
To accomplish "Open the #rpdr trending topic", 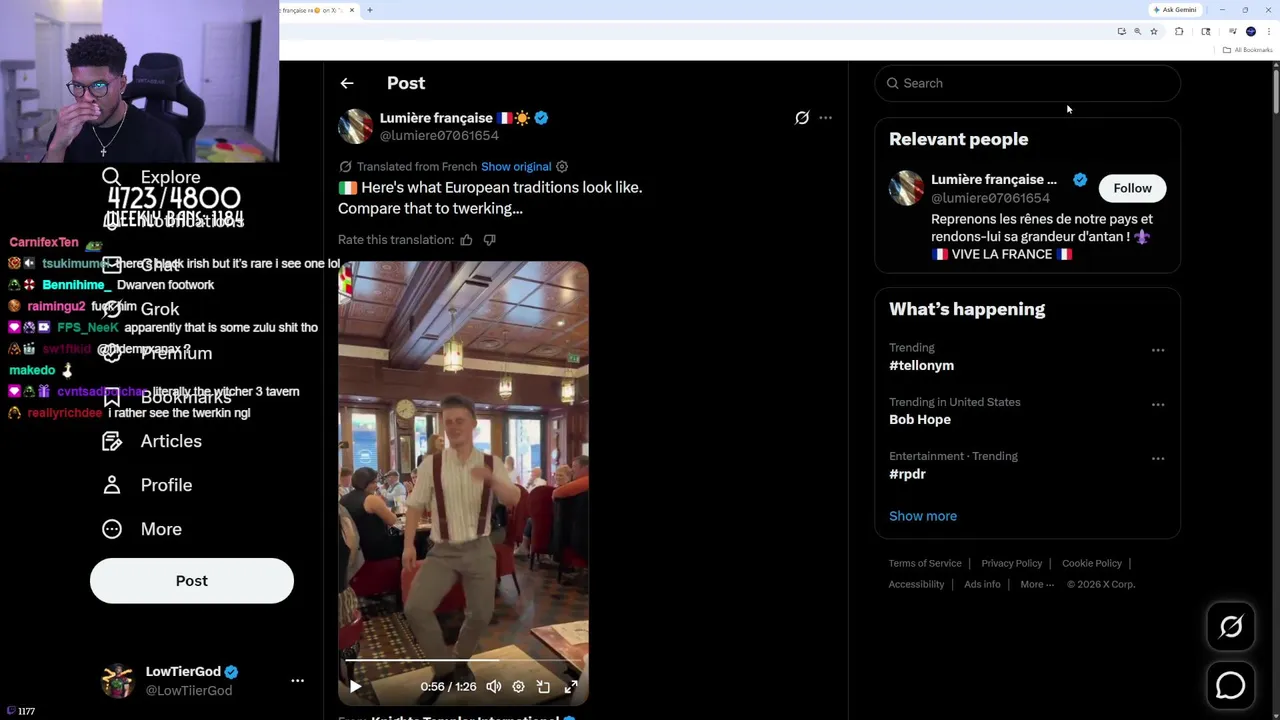I will [907, 474].
